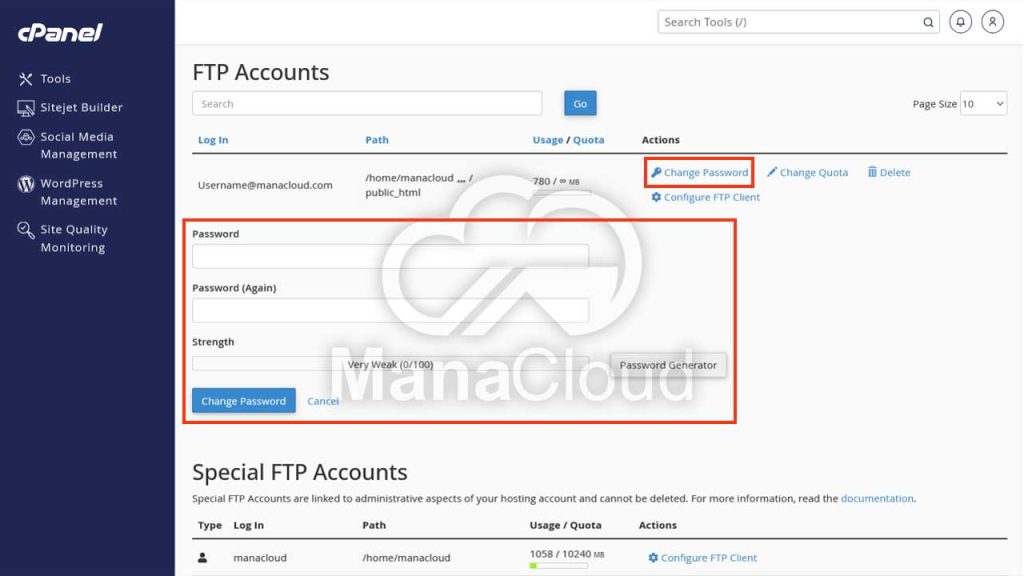Open the Page Size dropdown
Viewport: 1024px width, 576px height.
coord(984,102)
